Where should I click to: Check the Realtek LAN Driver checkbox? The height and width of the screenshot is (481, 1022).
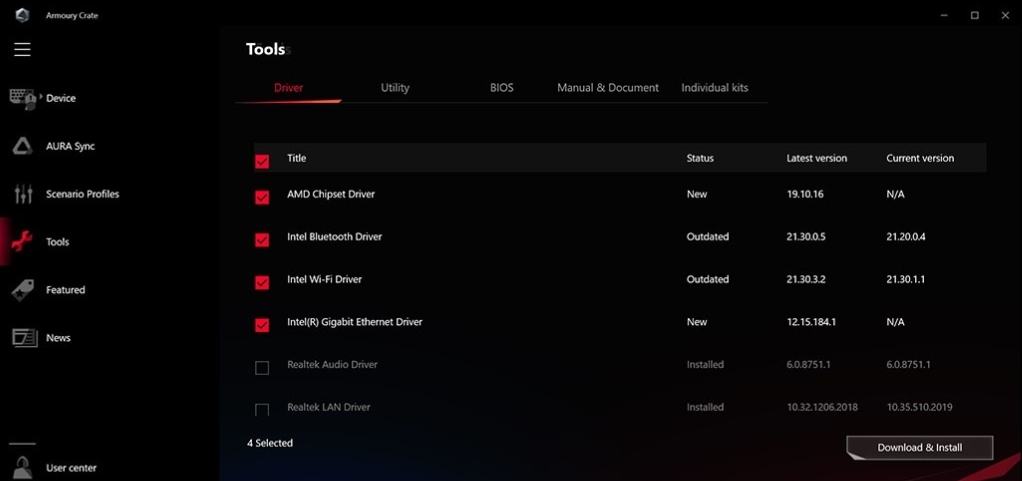click(262, 410)
